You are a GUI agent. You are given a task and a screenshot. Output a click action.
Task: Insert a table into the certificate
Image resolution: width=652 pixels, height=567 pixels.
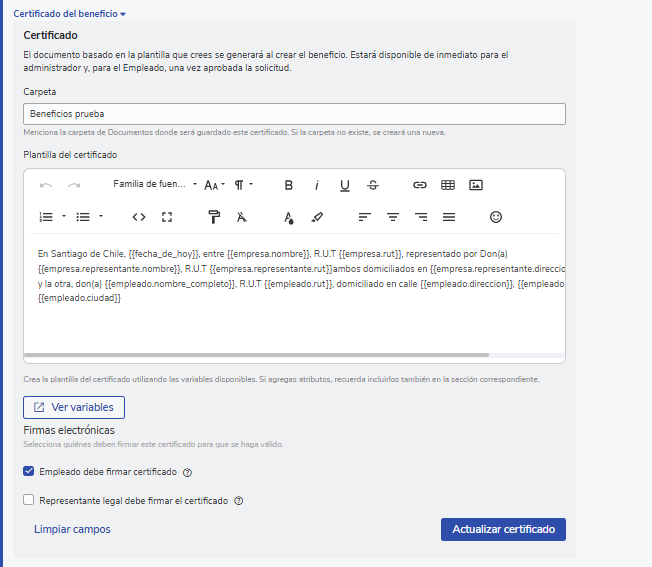pos(448,185)
